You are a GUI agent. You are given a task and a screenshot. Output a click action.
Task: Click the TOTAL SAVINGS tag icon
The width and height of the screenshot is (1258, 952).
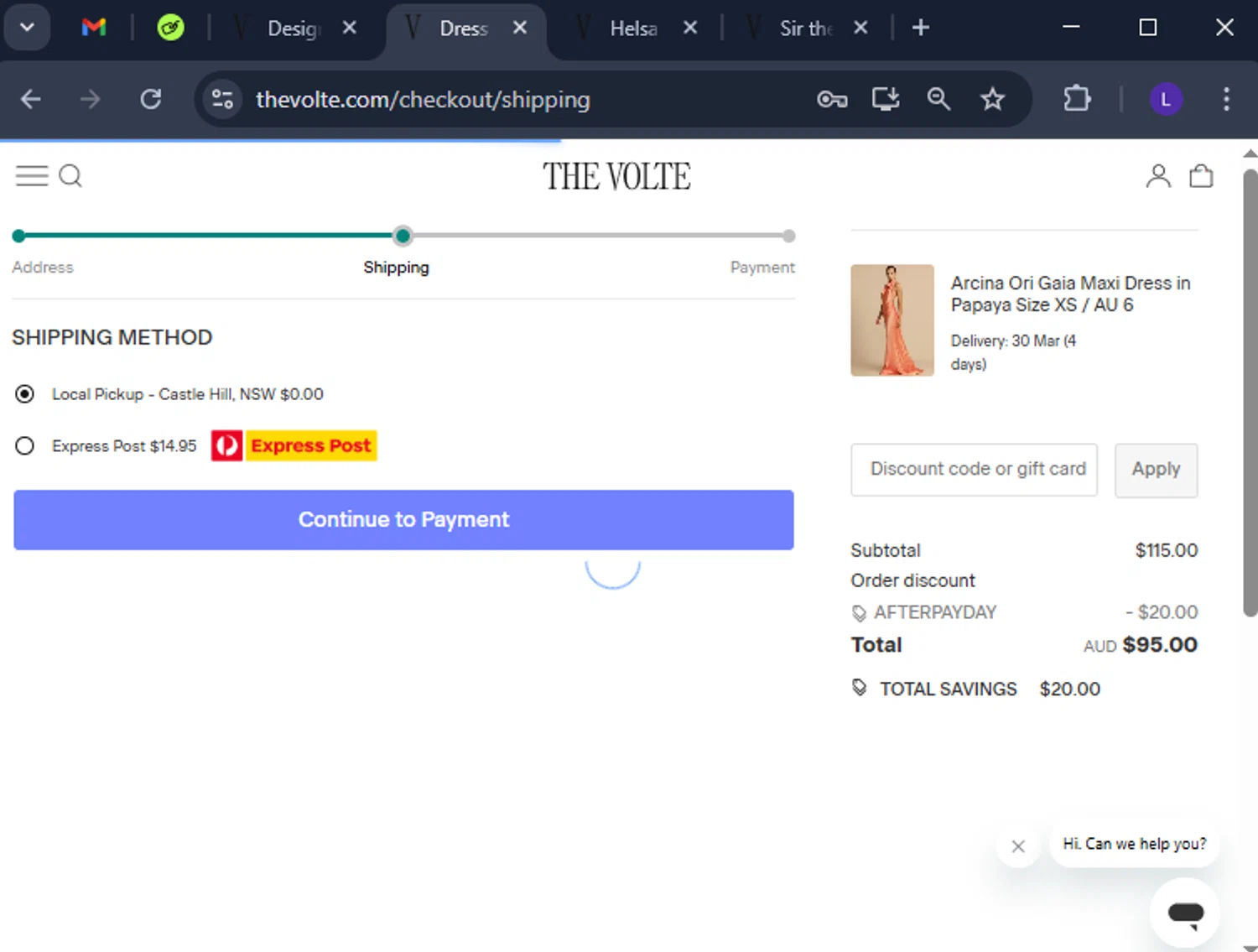pos(860,688)
